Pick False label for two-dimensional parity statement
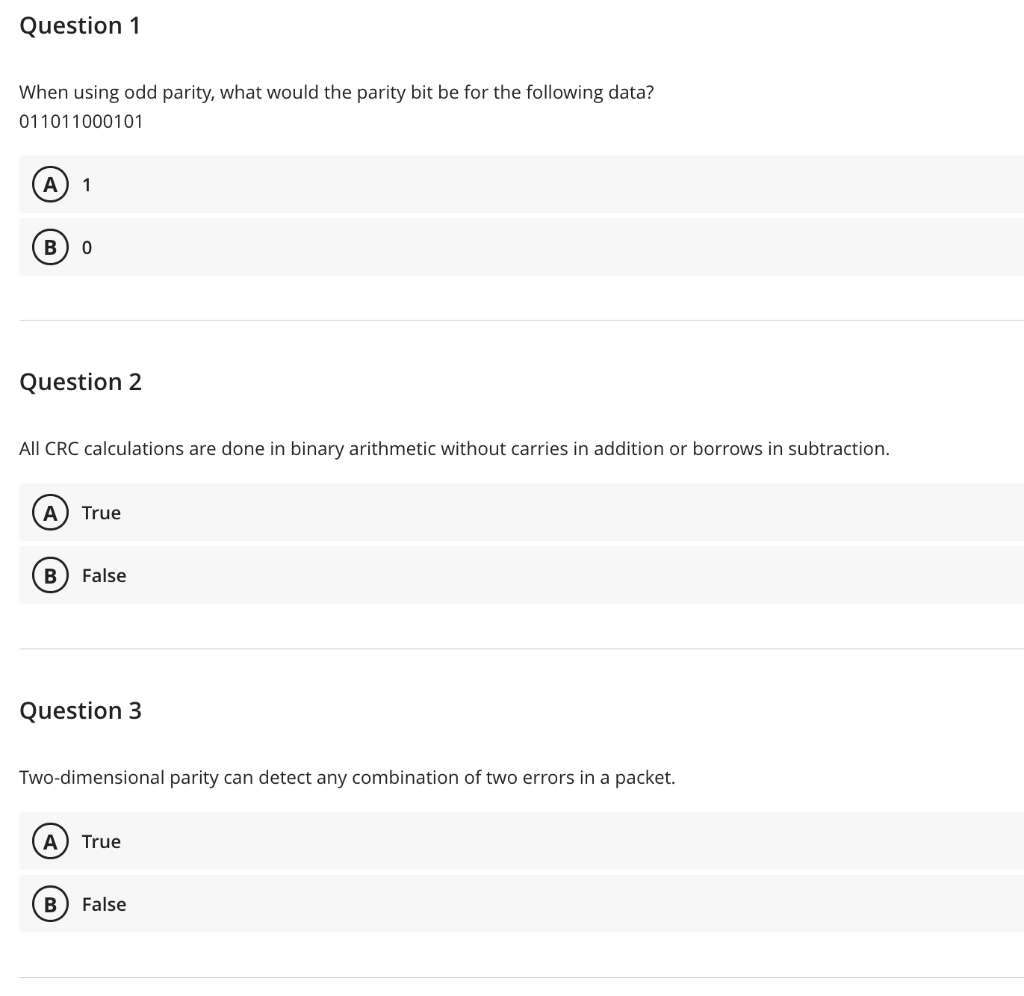Screen dimensions: 1024x996 click(104, 904)
